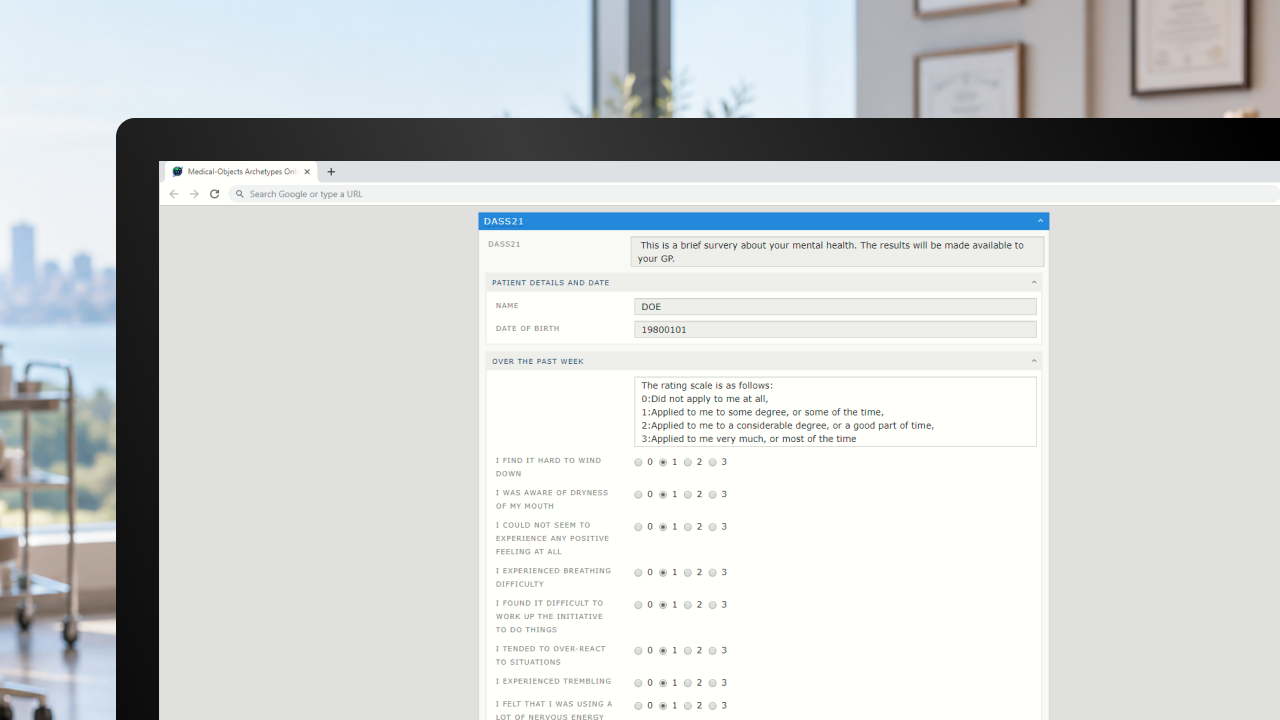Click the DASS21 survey description text
The height and width of the screenshot is (720, 1280).
[837, 252]
